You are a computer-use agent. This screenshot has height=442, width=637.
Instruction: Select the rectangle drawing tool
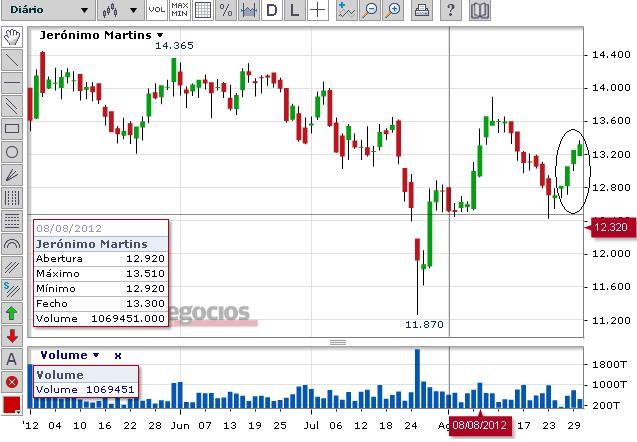tap(12, 129)
